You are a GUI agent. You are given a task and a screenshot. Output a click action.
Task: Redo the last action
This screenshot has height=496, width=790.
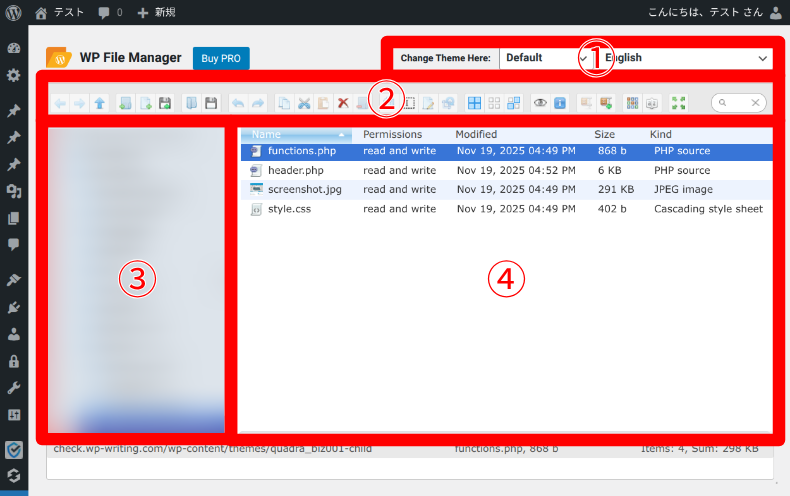(258, 103)
